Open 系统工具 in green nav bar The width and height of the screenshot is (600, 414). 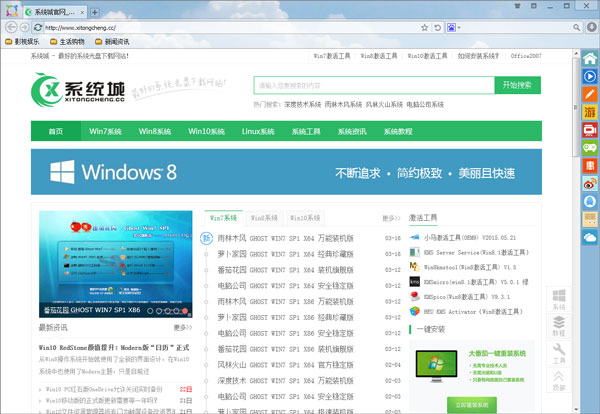(x=306, y=131)
